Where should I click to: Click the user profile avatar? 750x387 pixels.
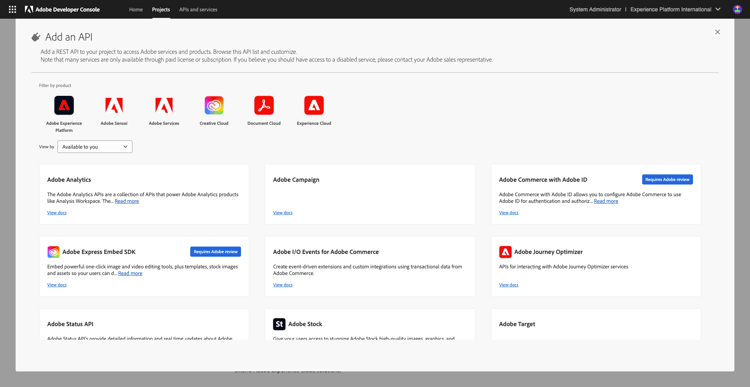[737, 9]
